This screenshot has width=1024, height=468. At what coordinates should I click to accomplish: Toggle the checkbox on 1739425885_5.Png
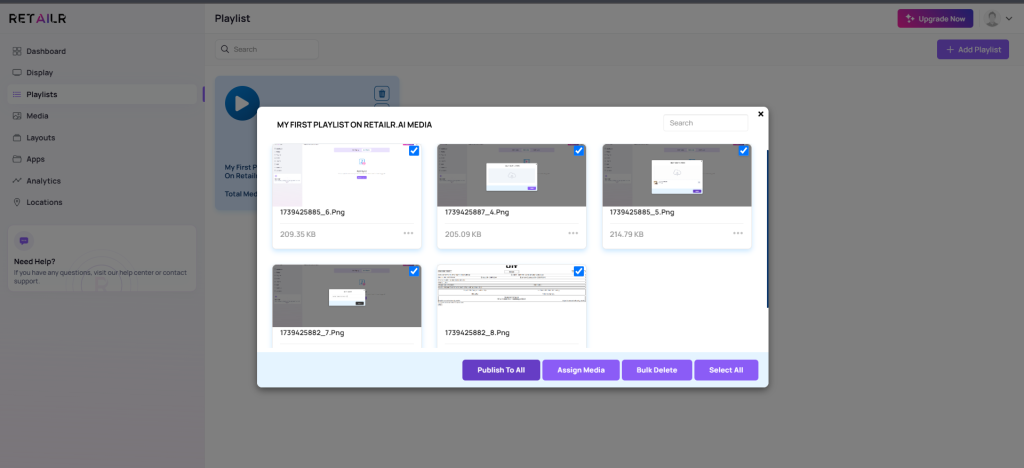pos(743,151)
